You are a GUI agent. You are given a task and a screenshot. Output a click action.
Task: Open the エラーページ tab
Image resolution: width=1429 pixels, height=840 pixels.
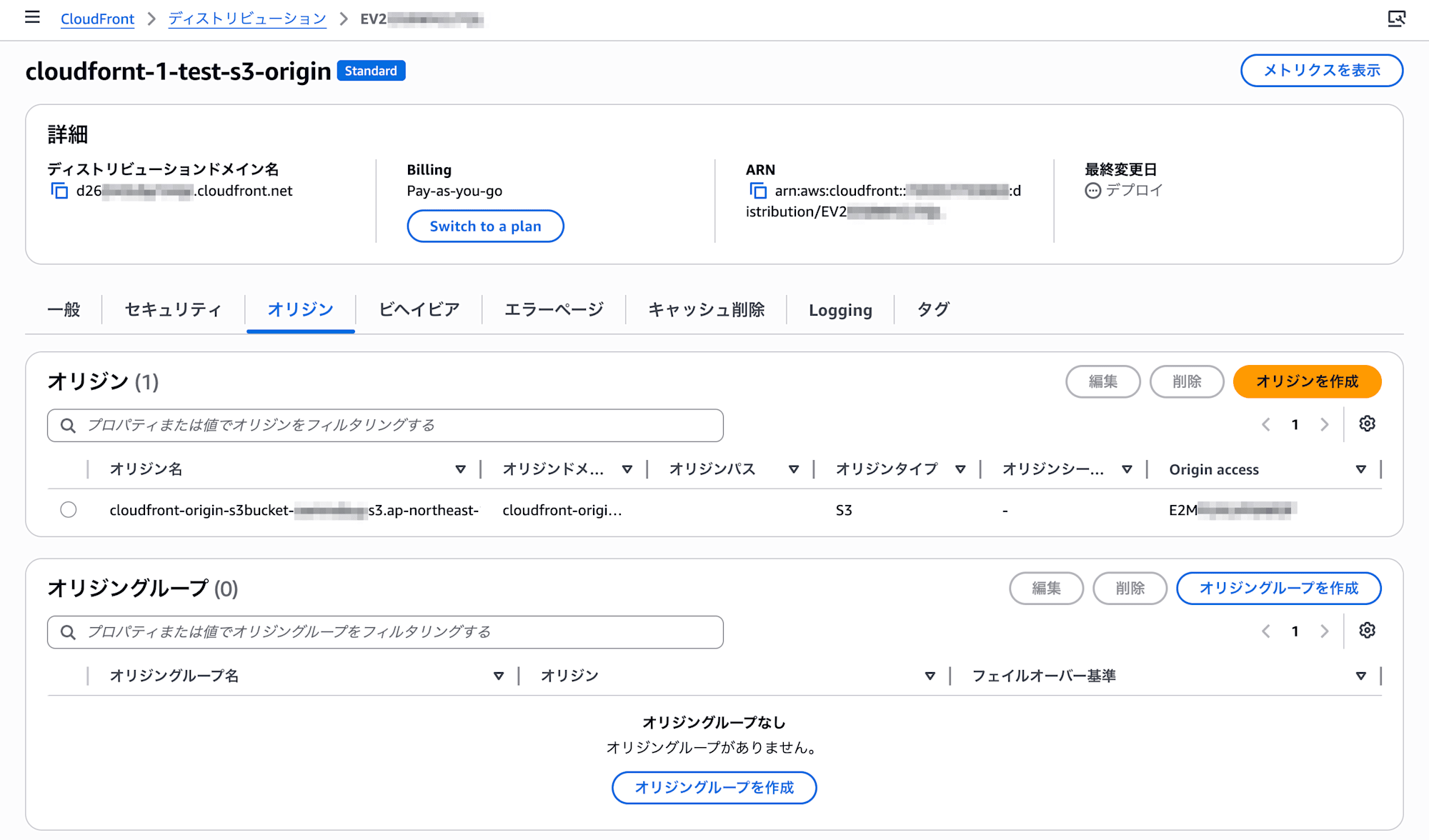(x=554, y=309)
